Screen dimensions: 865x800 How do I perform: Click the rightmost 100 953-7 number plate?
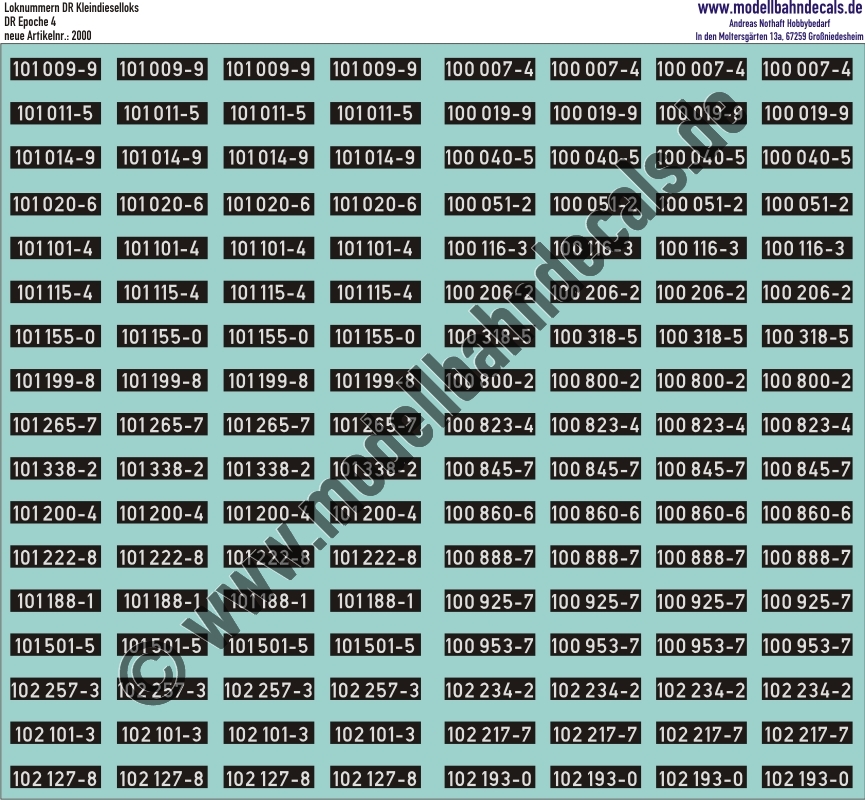click(807, 646)
